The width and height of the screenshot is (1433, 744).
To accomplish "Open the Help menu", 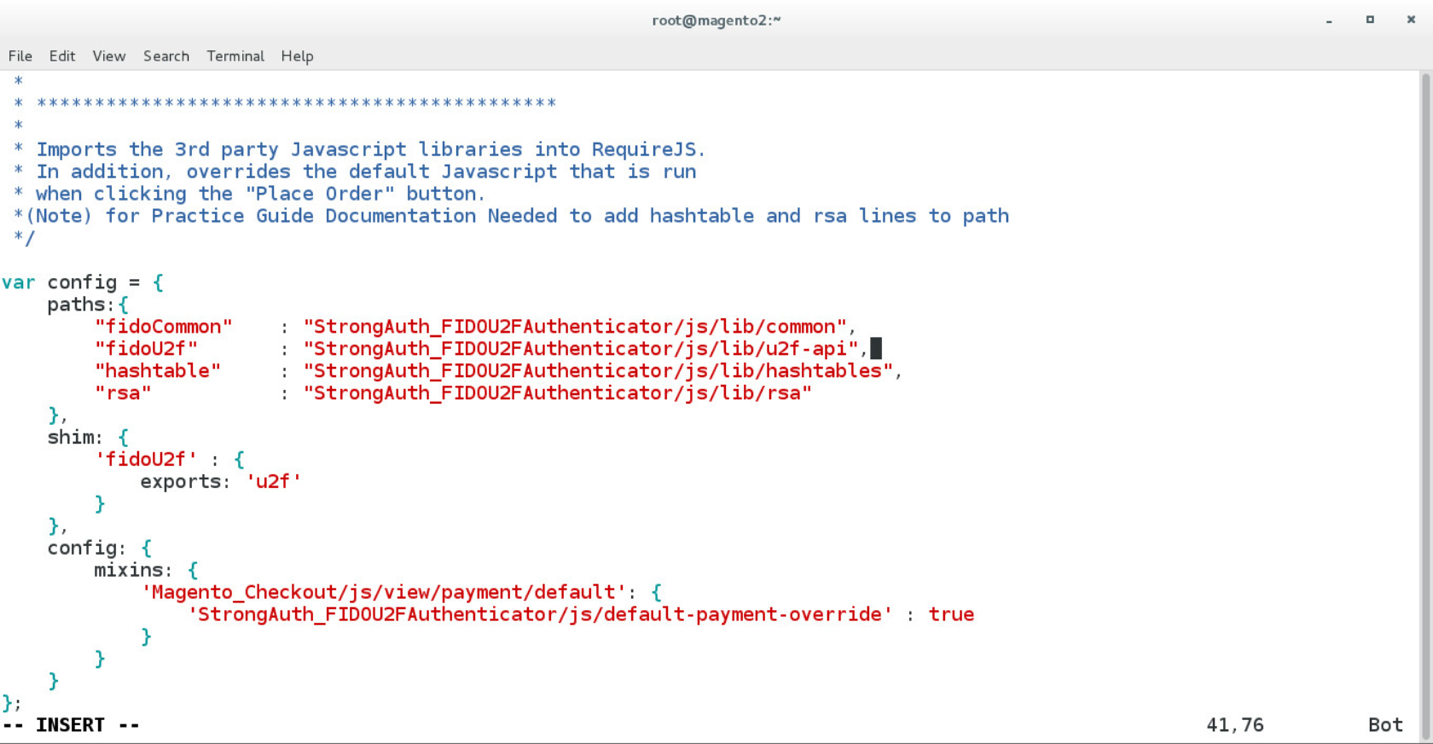I will coord(297,56).
